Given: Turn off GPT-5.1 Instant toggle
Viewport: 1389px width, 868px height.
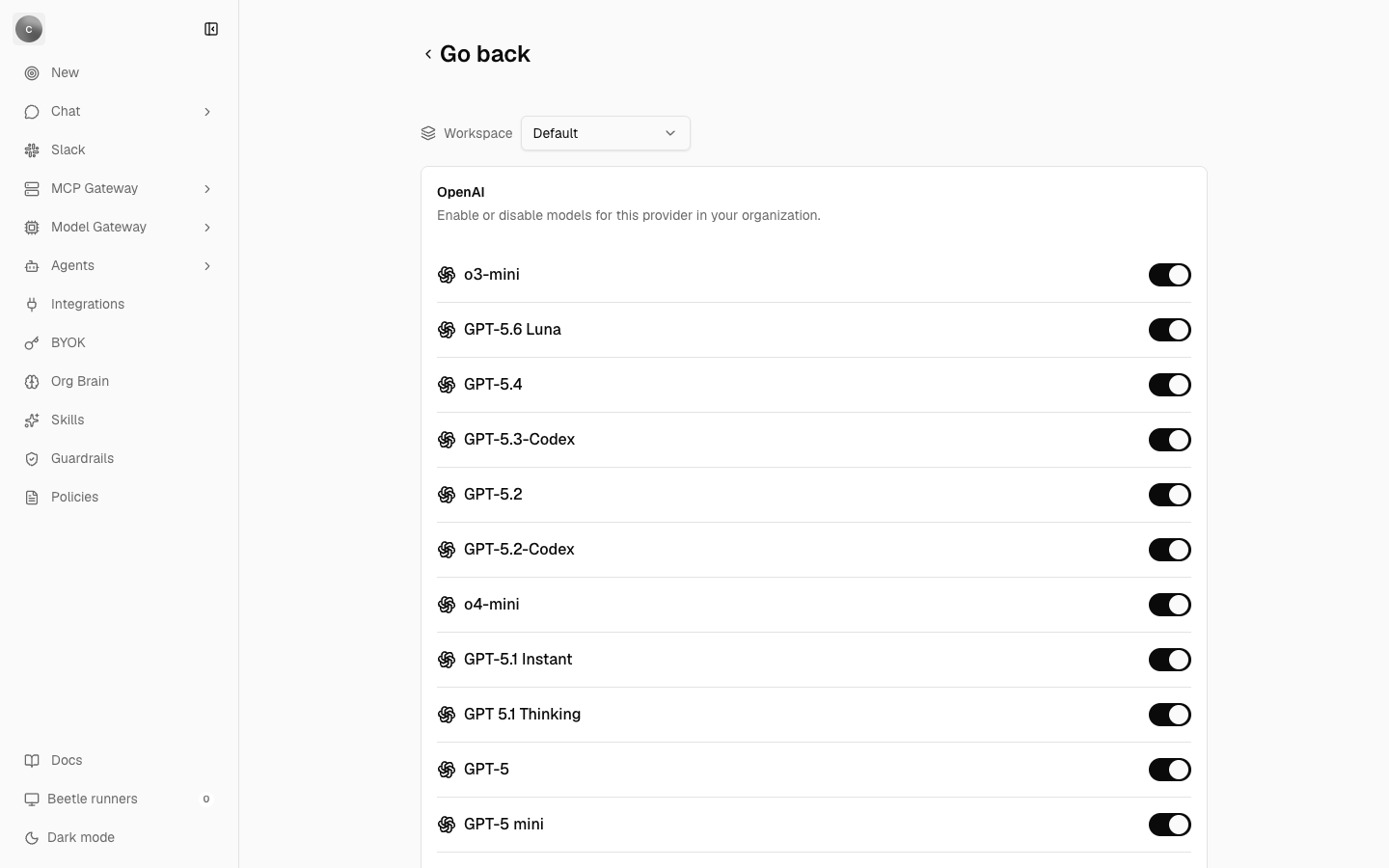Looking at the screenshot, I should pyautogui.click(x=1170, y=660).
